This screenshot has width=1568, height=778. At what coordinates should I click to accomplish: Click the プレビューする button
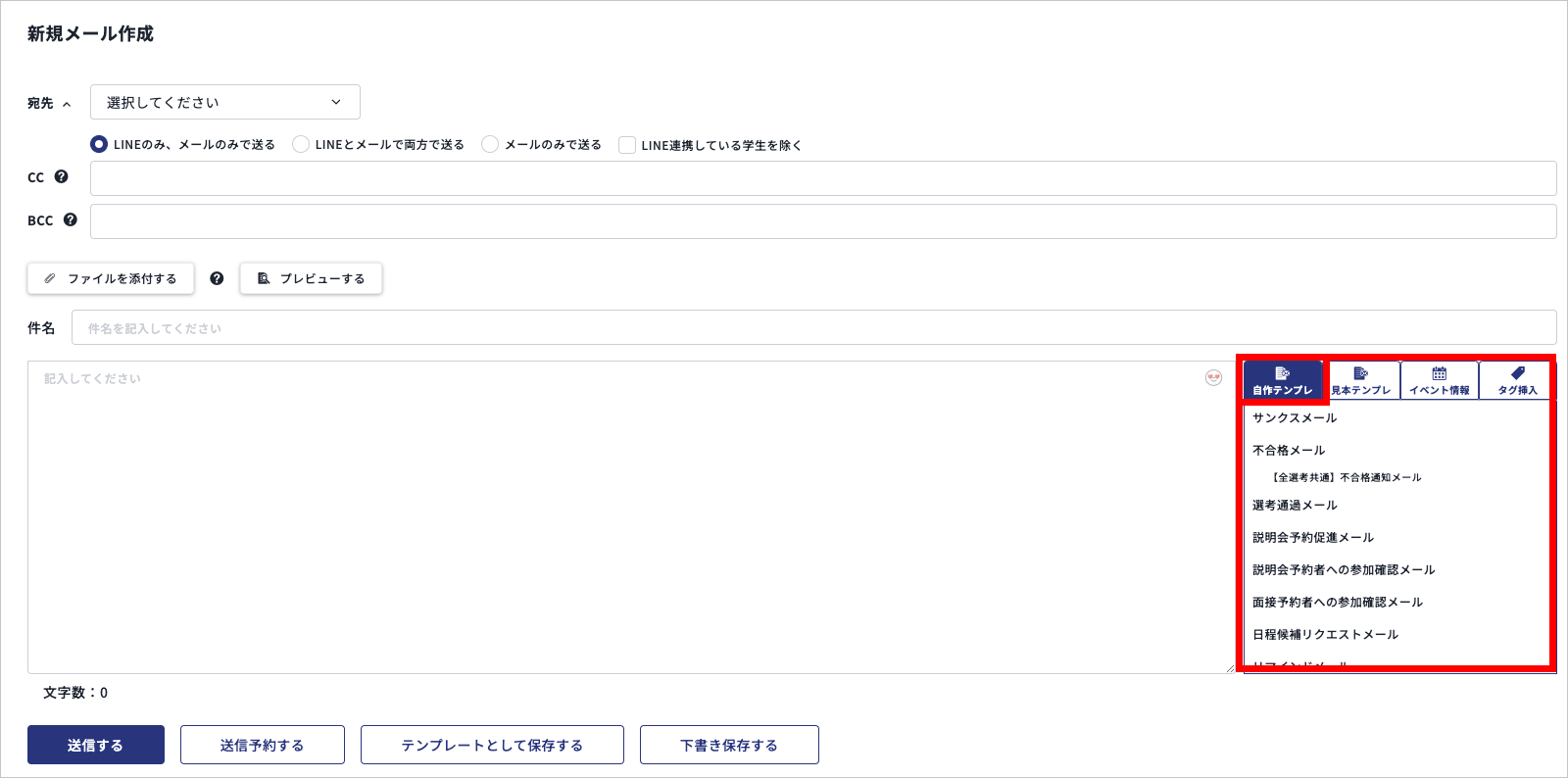311,278
